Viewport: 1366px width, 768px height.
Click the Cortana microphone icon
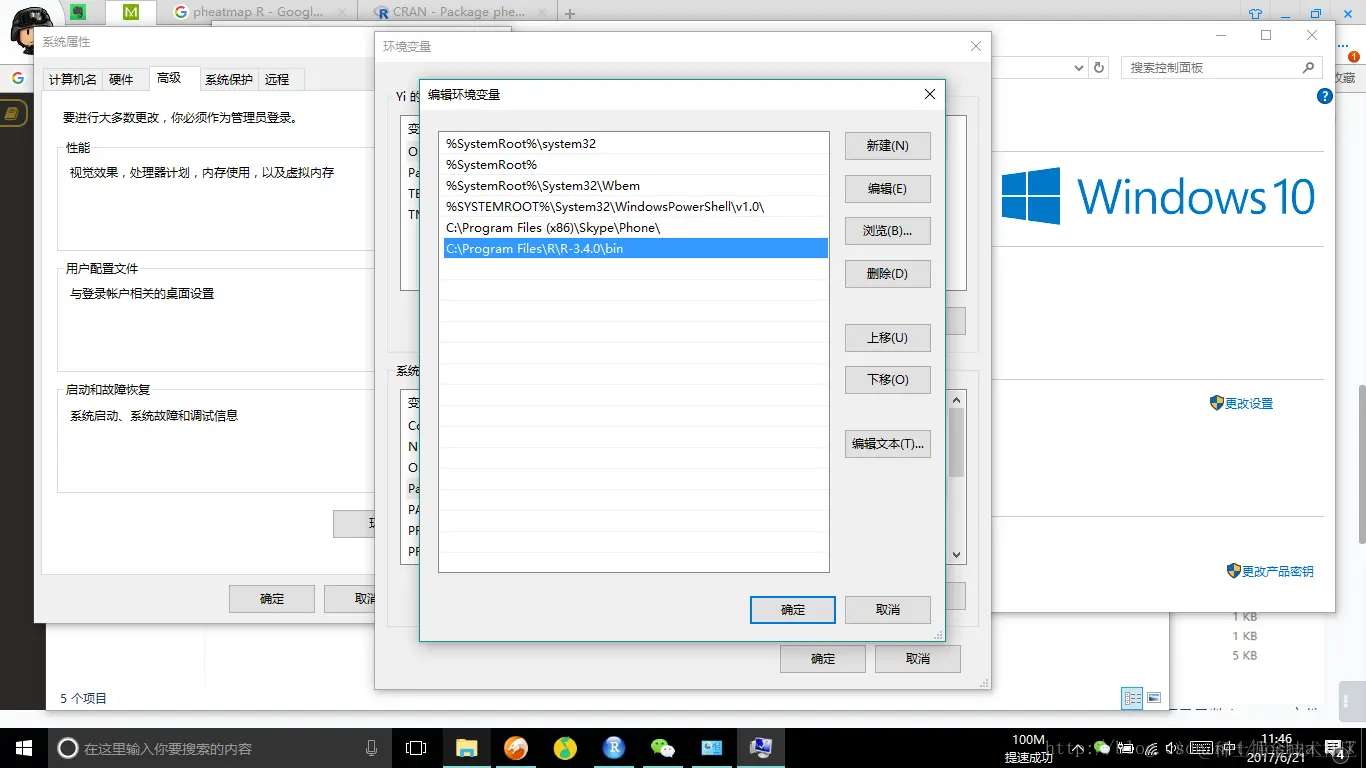pyautogui.click(x=372, y=748)
